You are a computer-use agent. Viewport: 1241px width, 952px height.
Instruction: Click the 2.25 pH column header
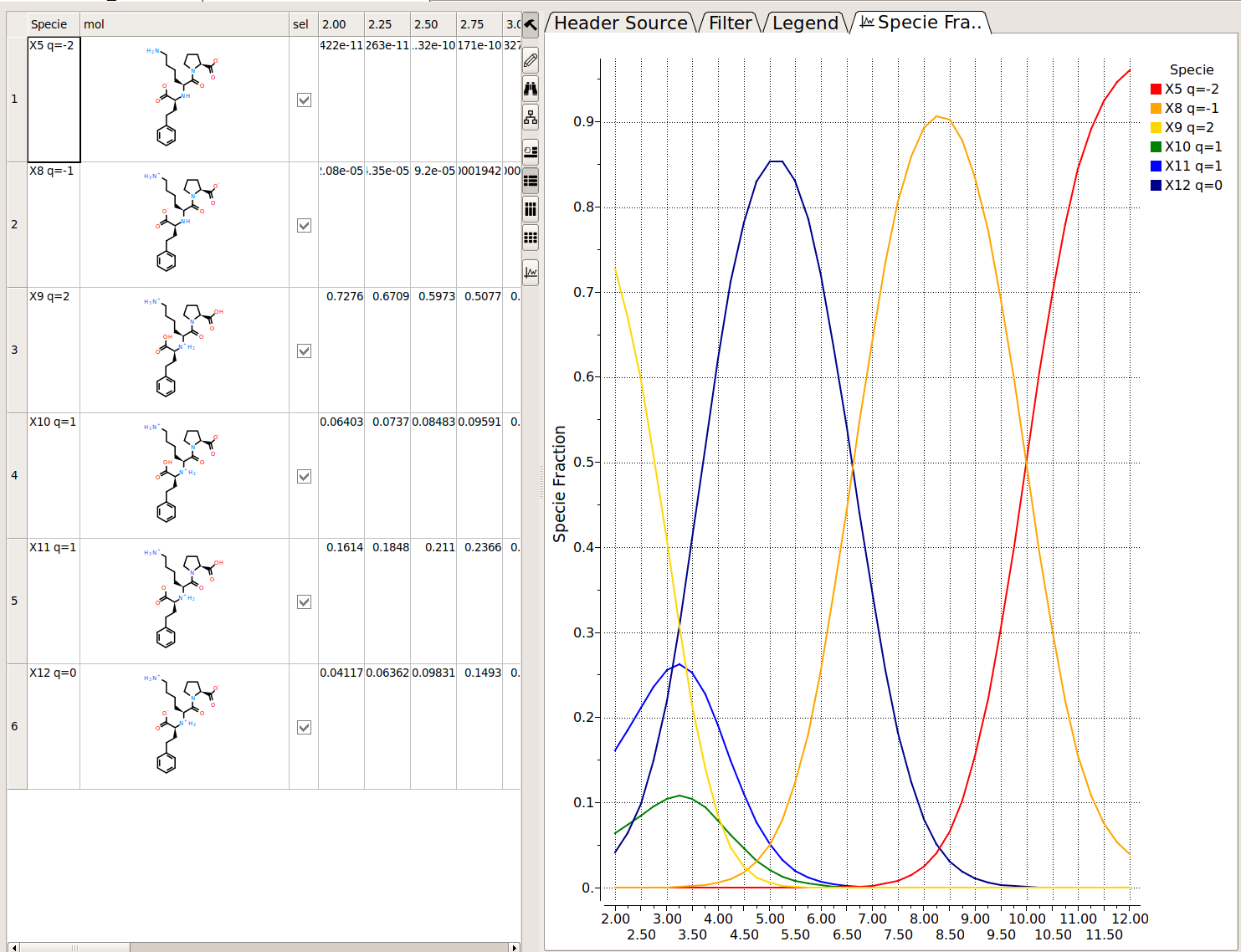[387, 24]
